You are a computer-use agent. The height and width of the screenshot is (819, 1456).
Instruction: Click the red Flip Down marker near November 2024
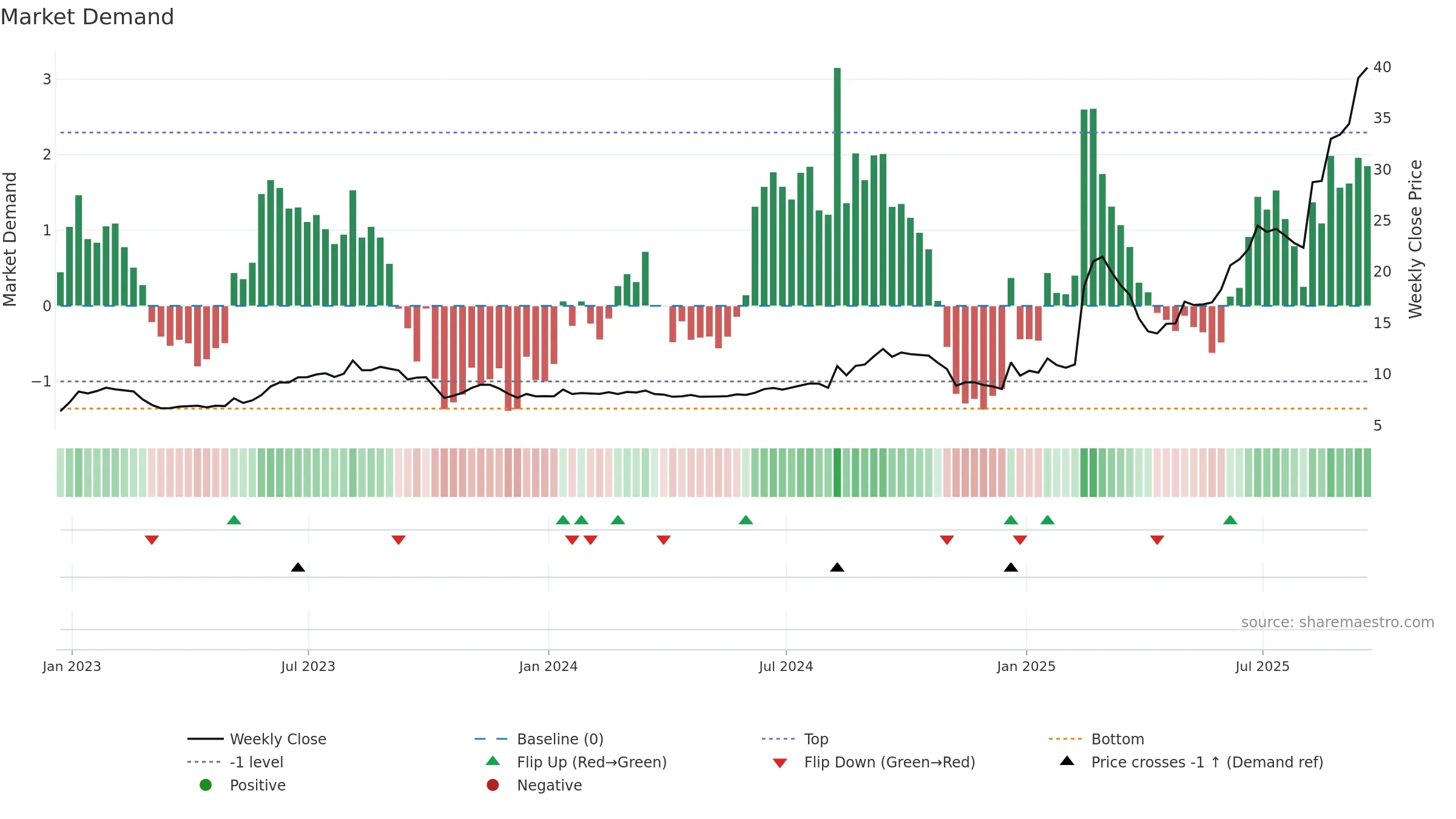947,540
